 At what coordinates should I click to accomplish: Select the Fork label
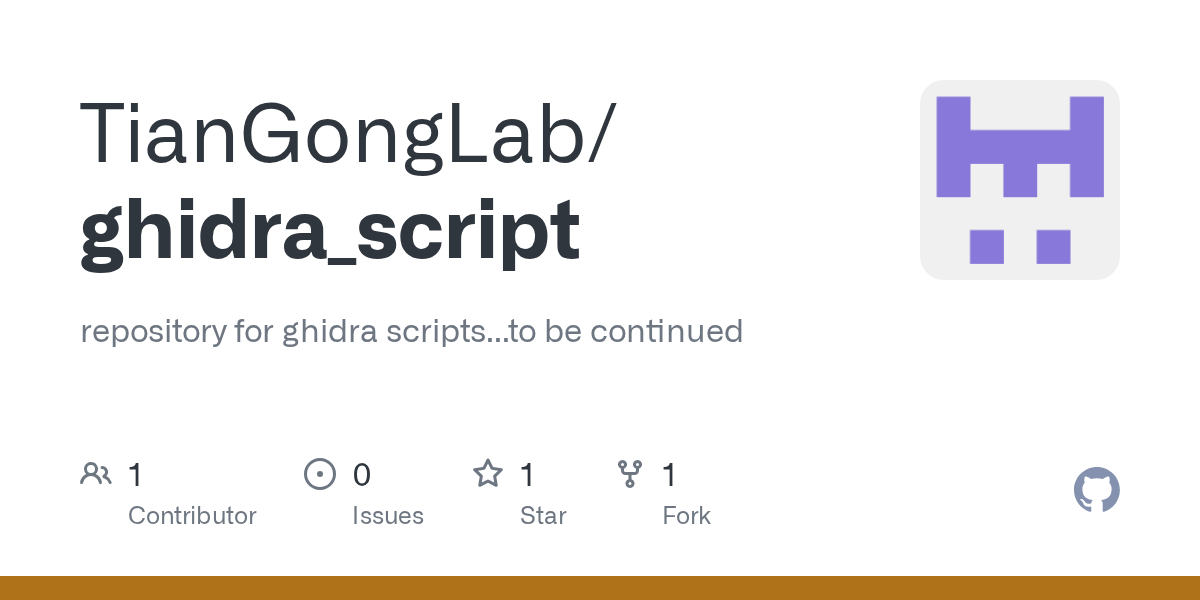click(686, 516)
